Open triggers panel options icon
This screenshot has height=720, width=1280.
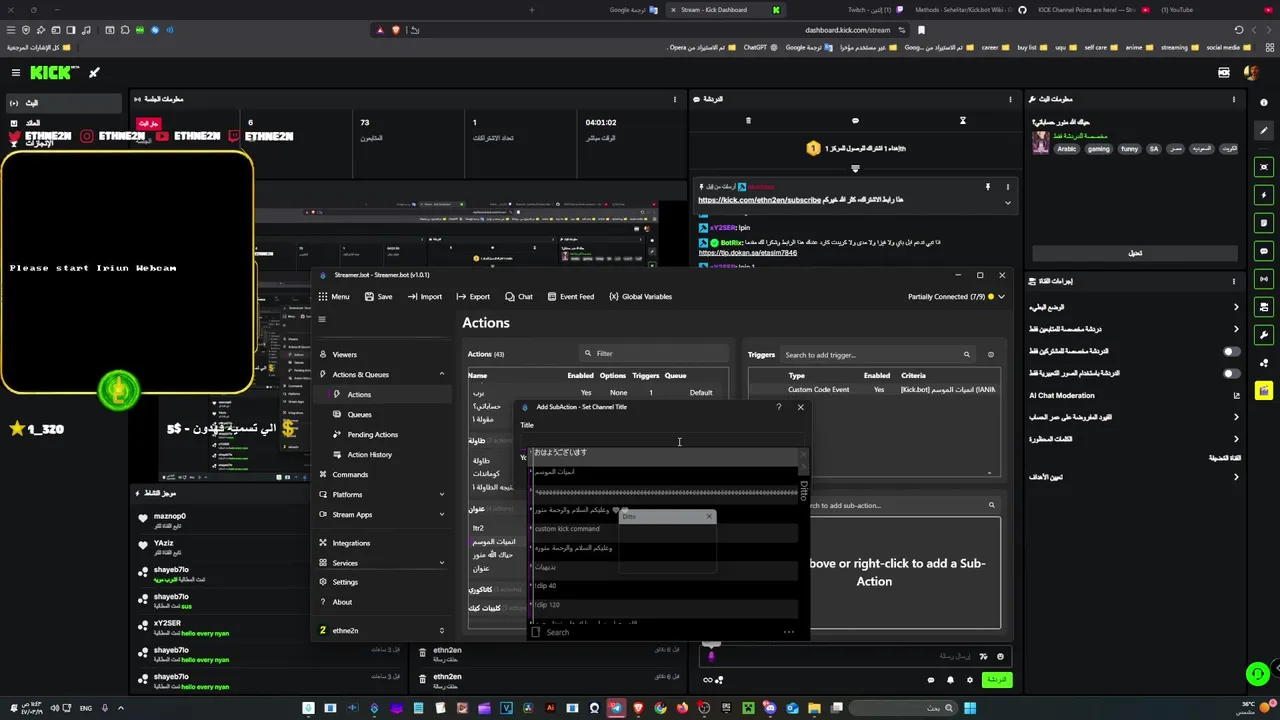click(991, 354)
